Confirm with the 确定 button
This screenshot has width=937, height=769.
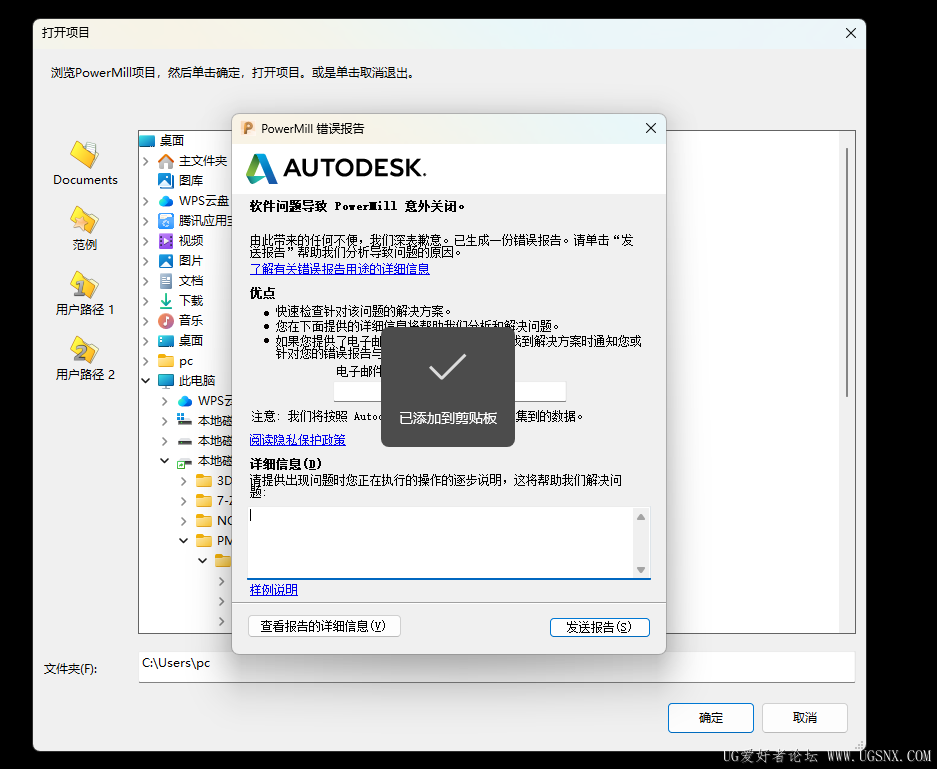click(x=711, y=718)
